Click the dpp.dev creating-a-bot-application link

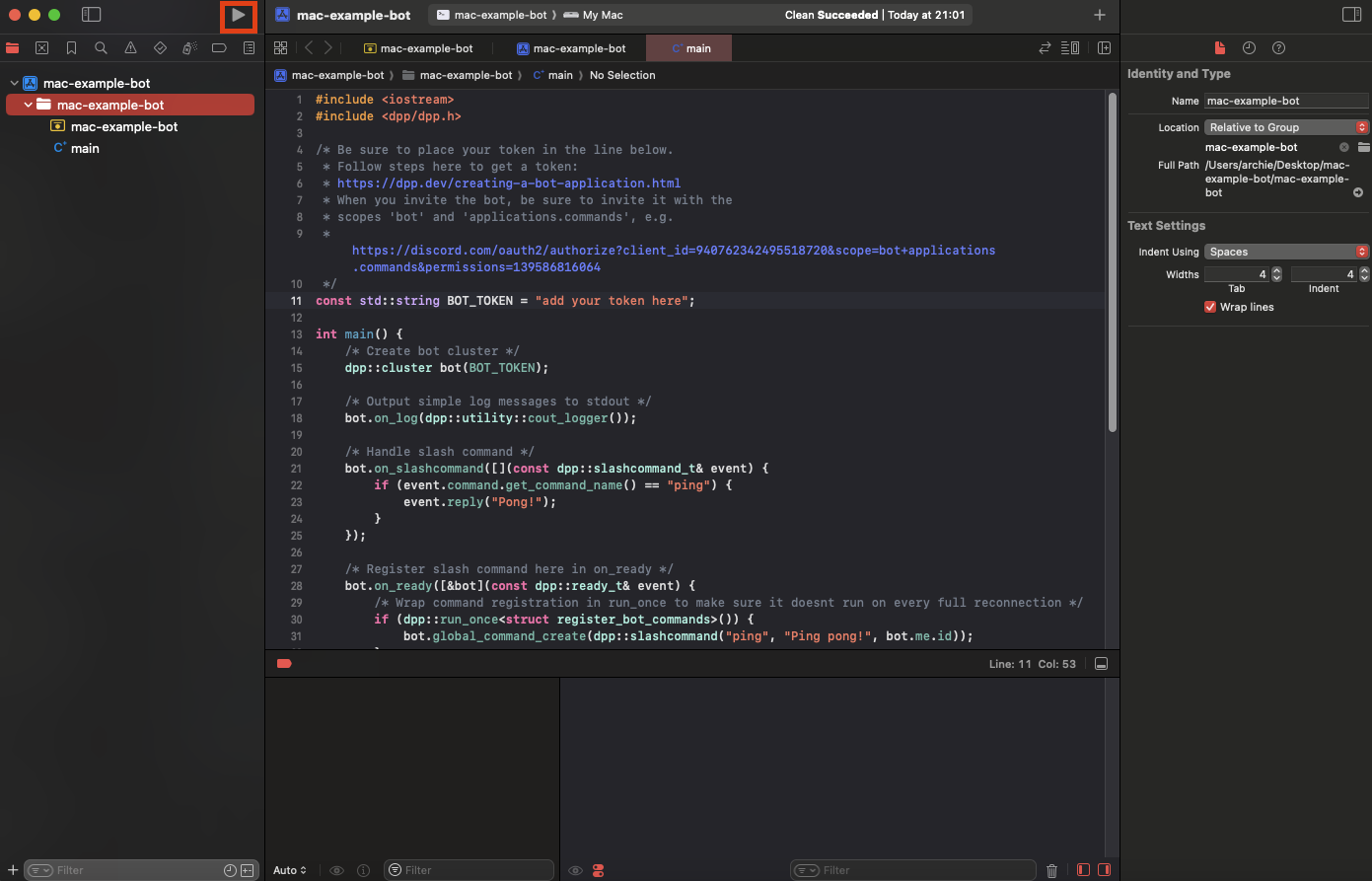pyautogui.click(x=508, y=184)
